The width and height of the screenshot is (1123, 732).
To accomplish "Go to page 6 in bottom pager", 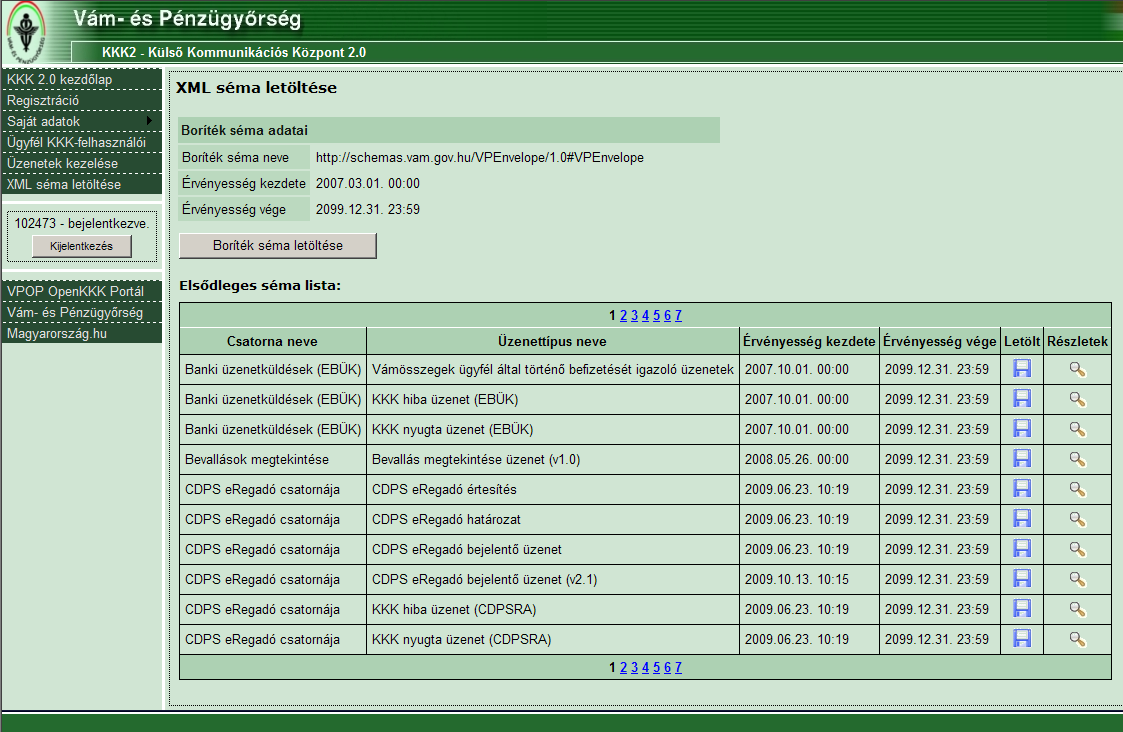I will tap(667, 668).
